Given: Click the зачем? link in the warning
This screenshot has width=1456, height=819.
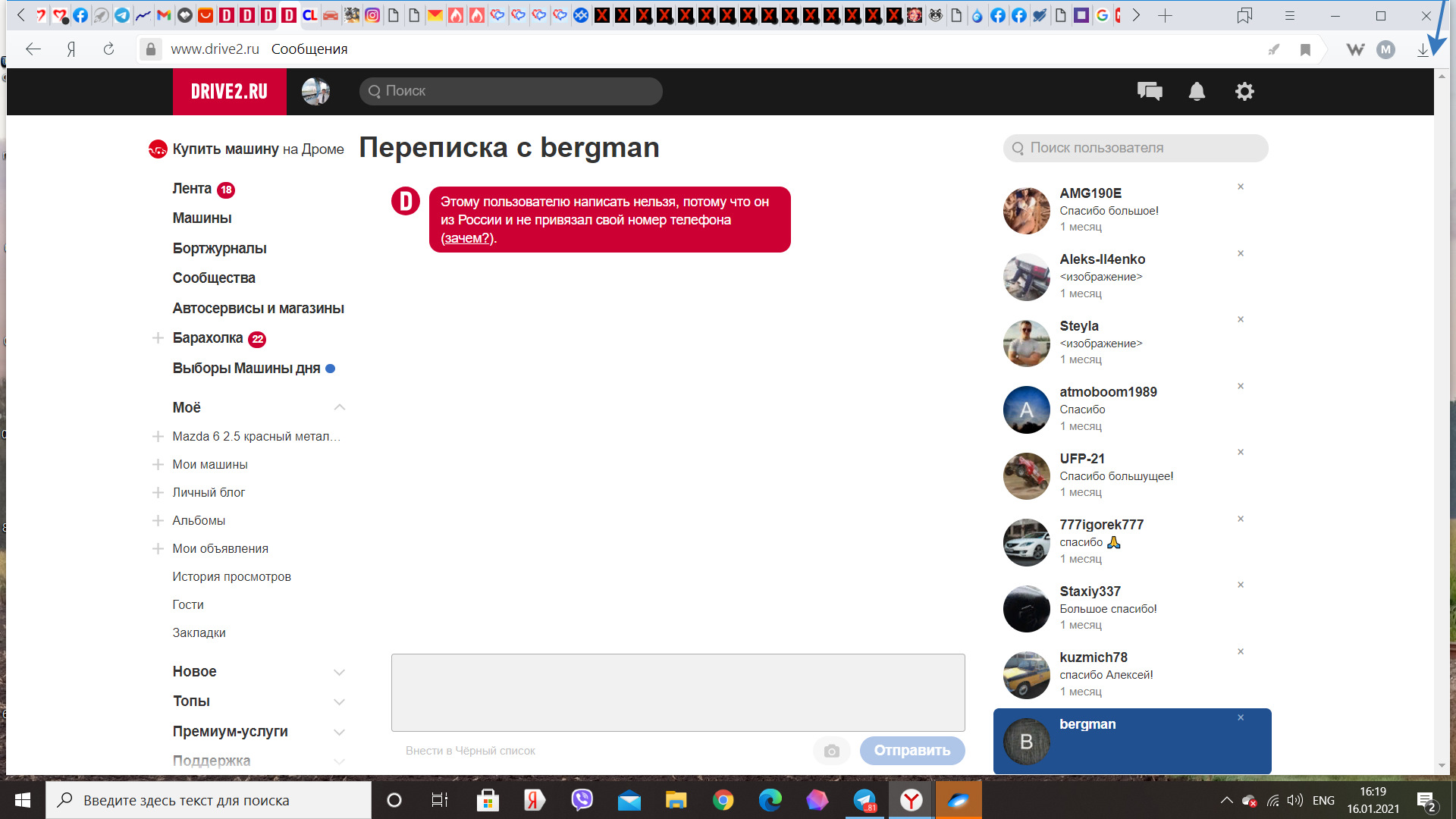Looking at the screenshot, I should coord(466,238).
